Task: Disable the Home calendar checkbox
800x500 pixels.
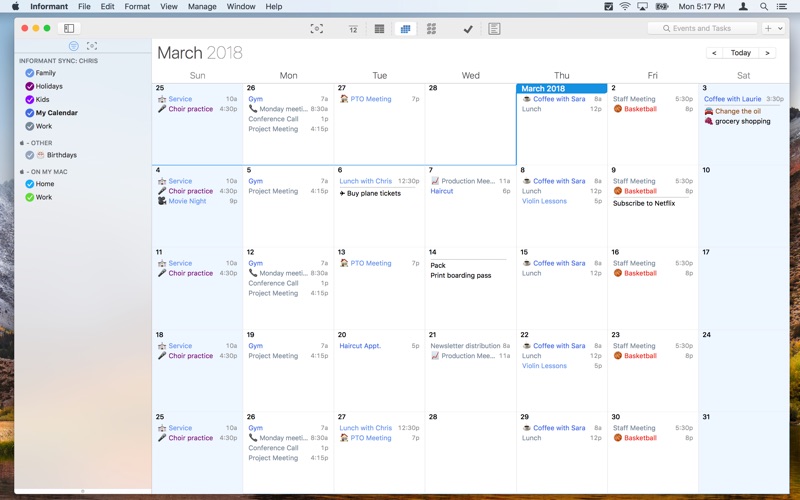Action: 30,184
